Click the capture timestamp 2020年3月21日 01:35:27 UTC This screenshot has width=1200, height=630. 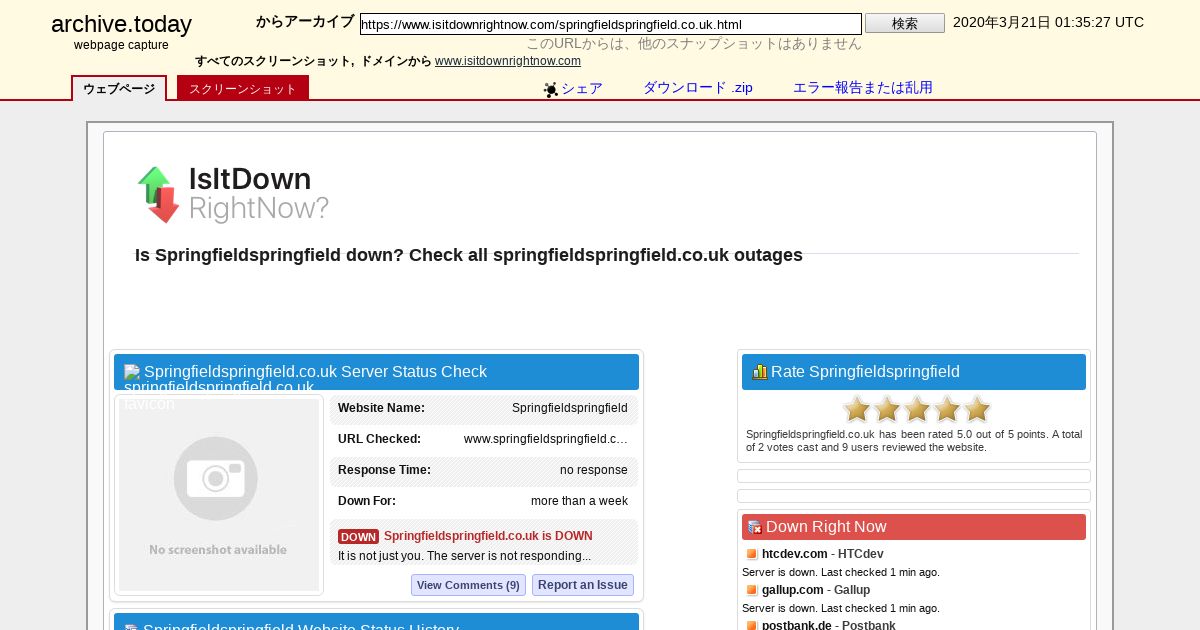[1048, 22]
